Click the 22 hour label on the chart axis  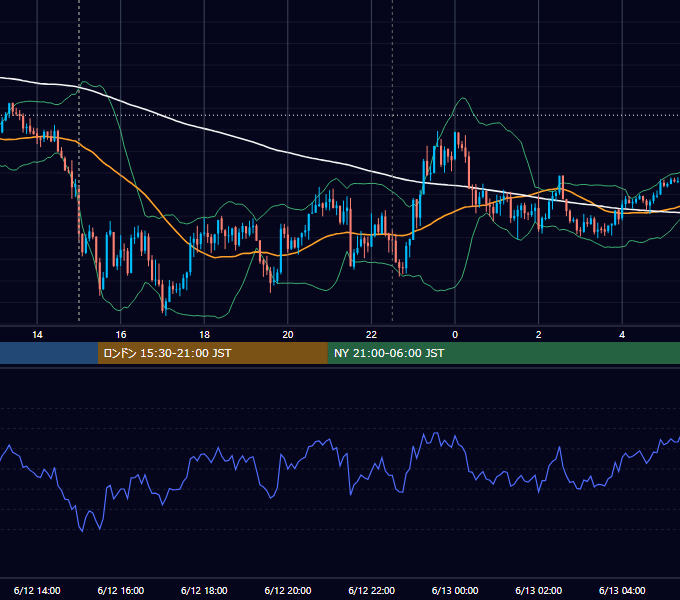[371, 335]
